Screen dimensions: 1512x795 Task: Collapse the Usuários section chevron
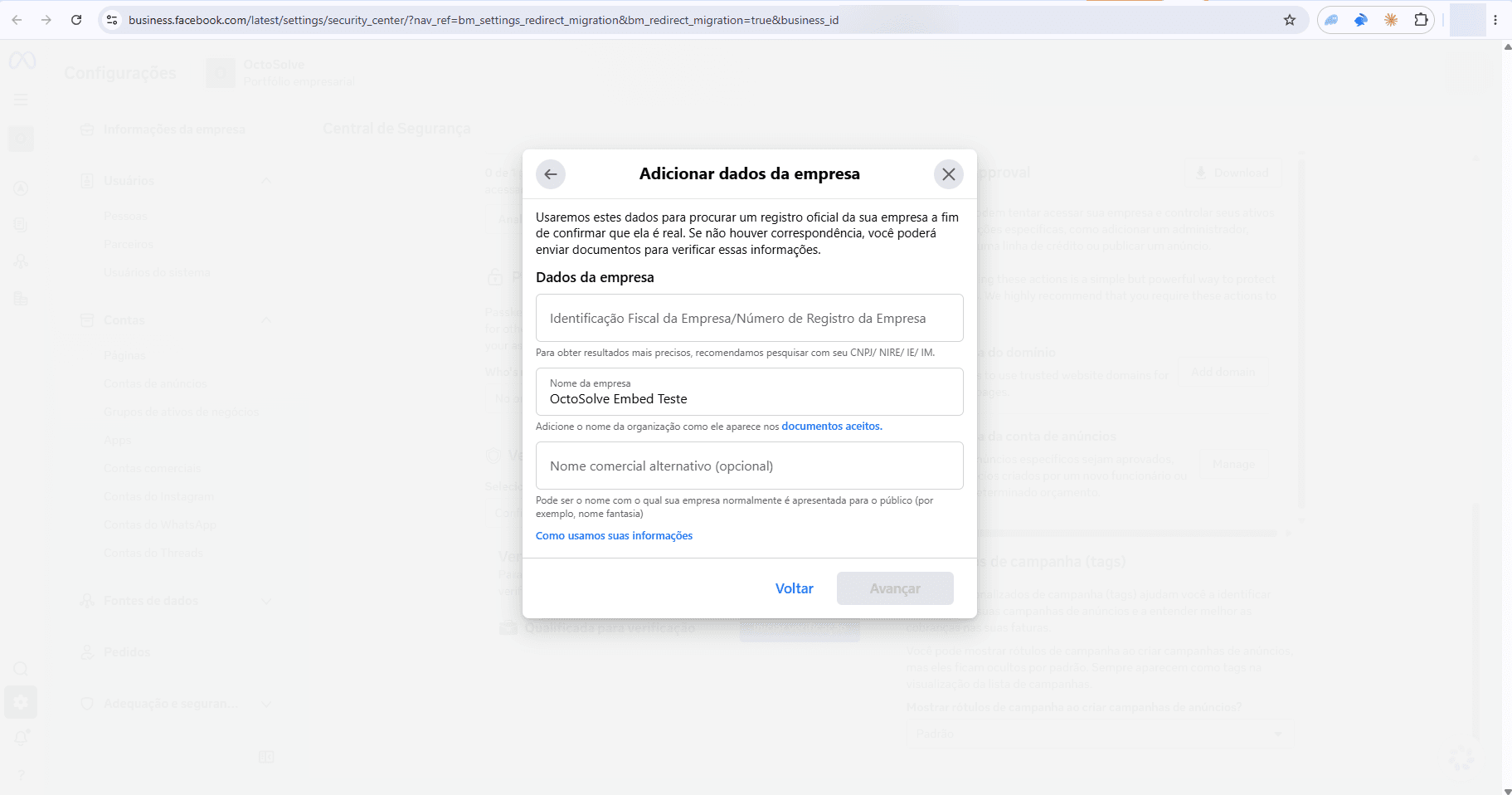(x=266, y=181)
